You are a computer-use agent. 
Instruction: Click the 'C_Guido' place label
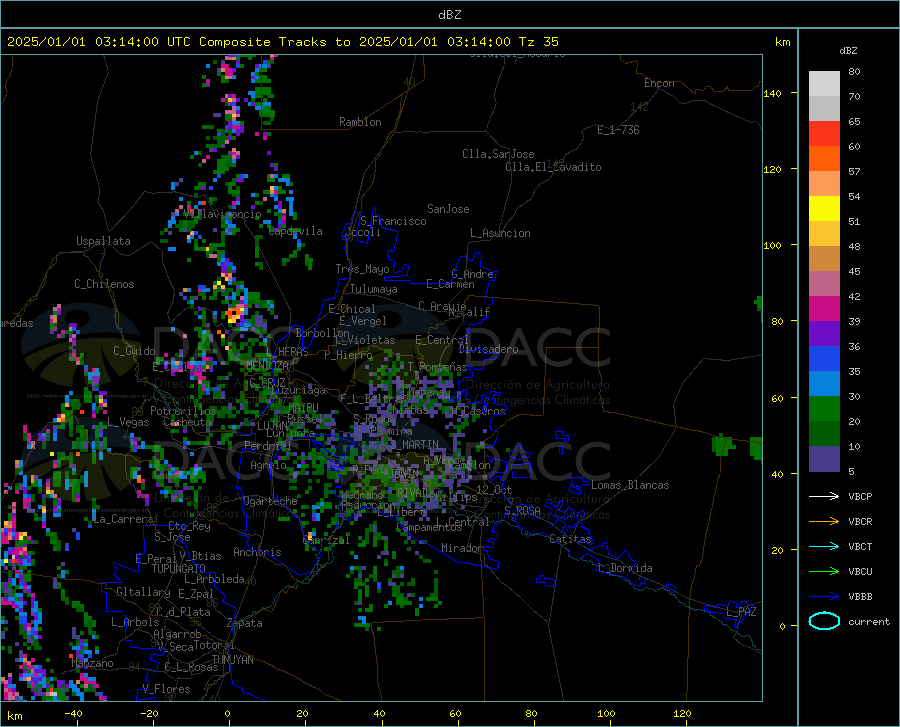134,351
